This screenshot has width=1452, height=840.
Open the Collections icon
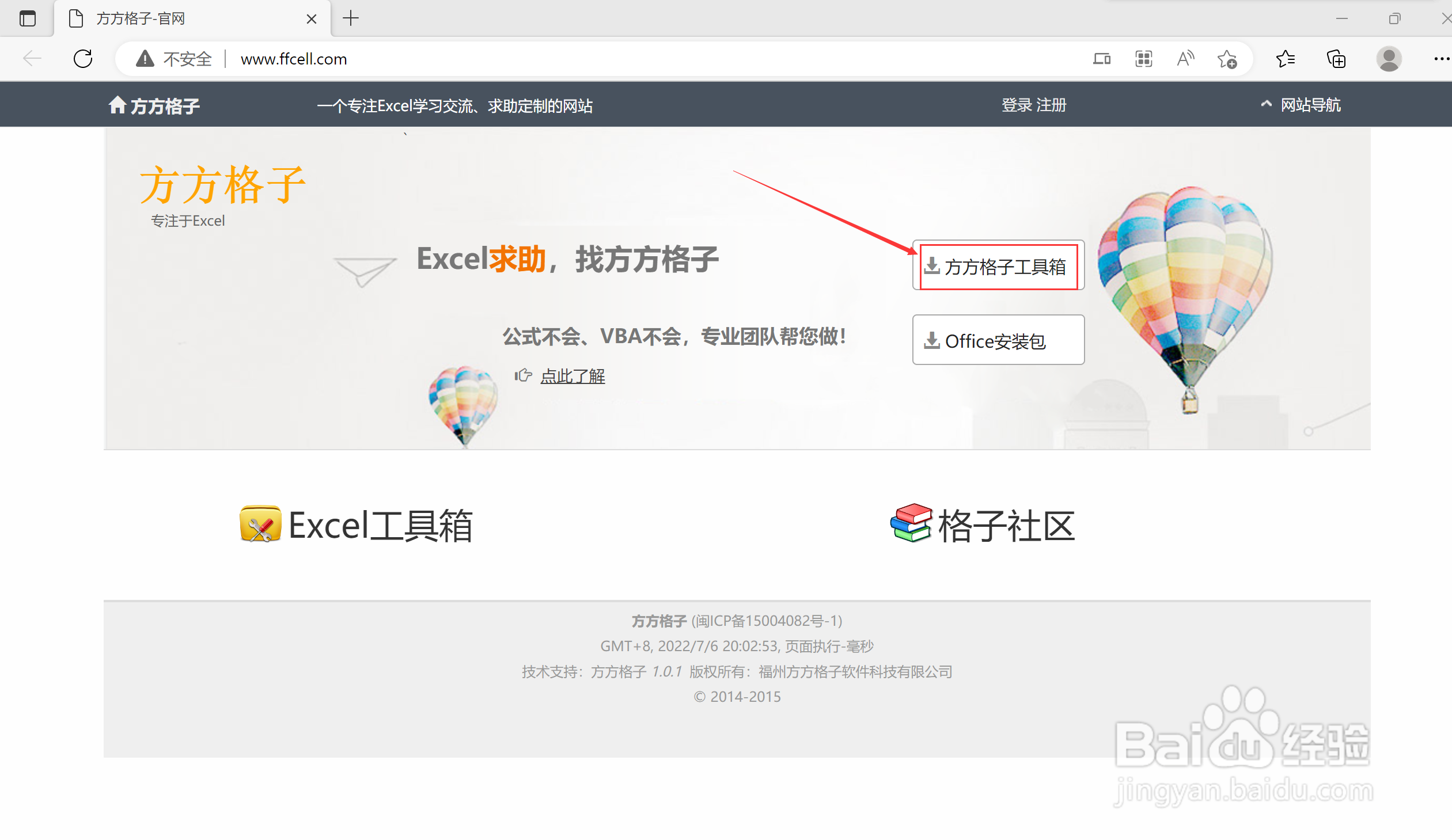pyautogui.click(x=1336, y=59)
